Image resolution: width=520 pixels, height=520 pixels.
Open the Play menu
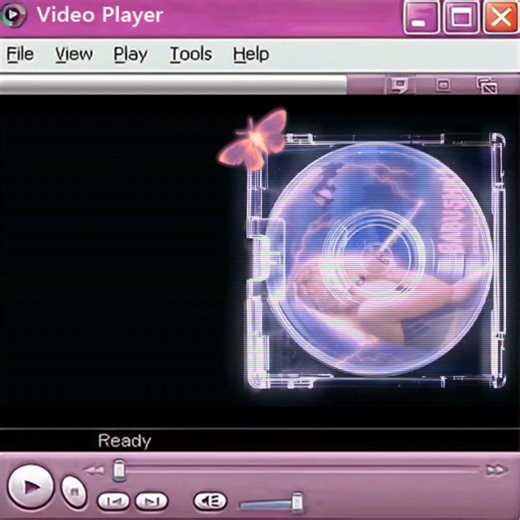131,54
